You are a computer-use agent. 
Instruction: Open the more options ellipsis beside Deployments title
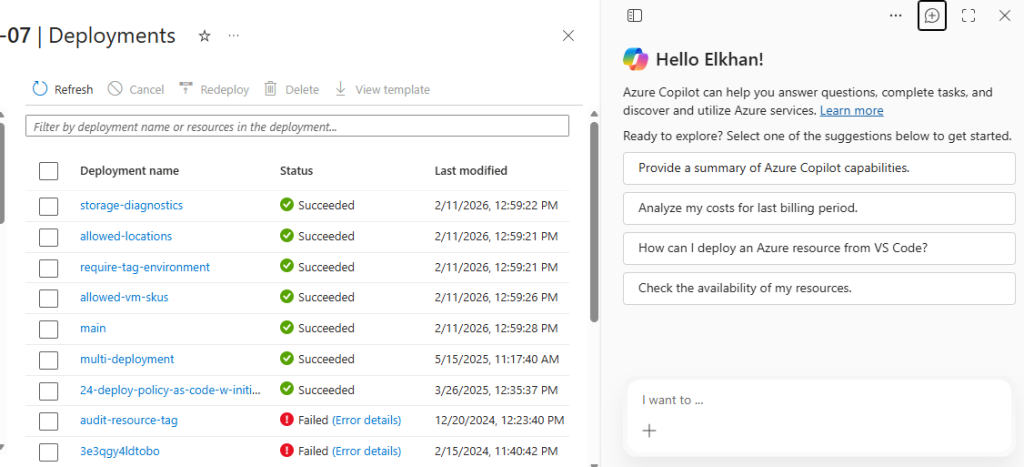coord(234,36)
